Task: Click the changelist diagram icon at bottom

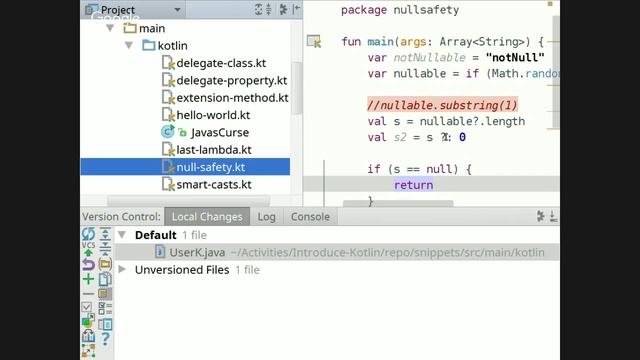Action: pyautogui.click(x=88, y=351)
